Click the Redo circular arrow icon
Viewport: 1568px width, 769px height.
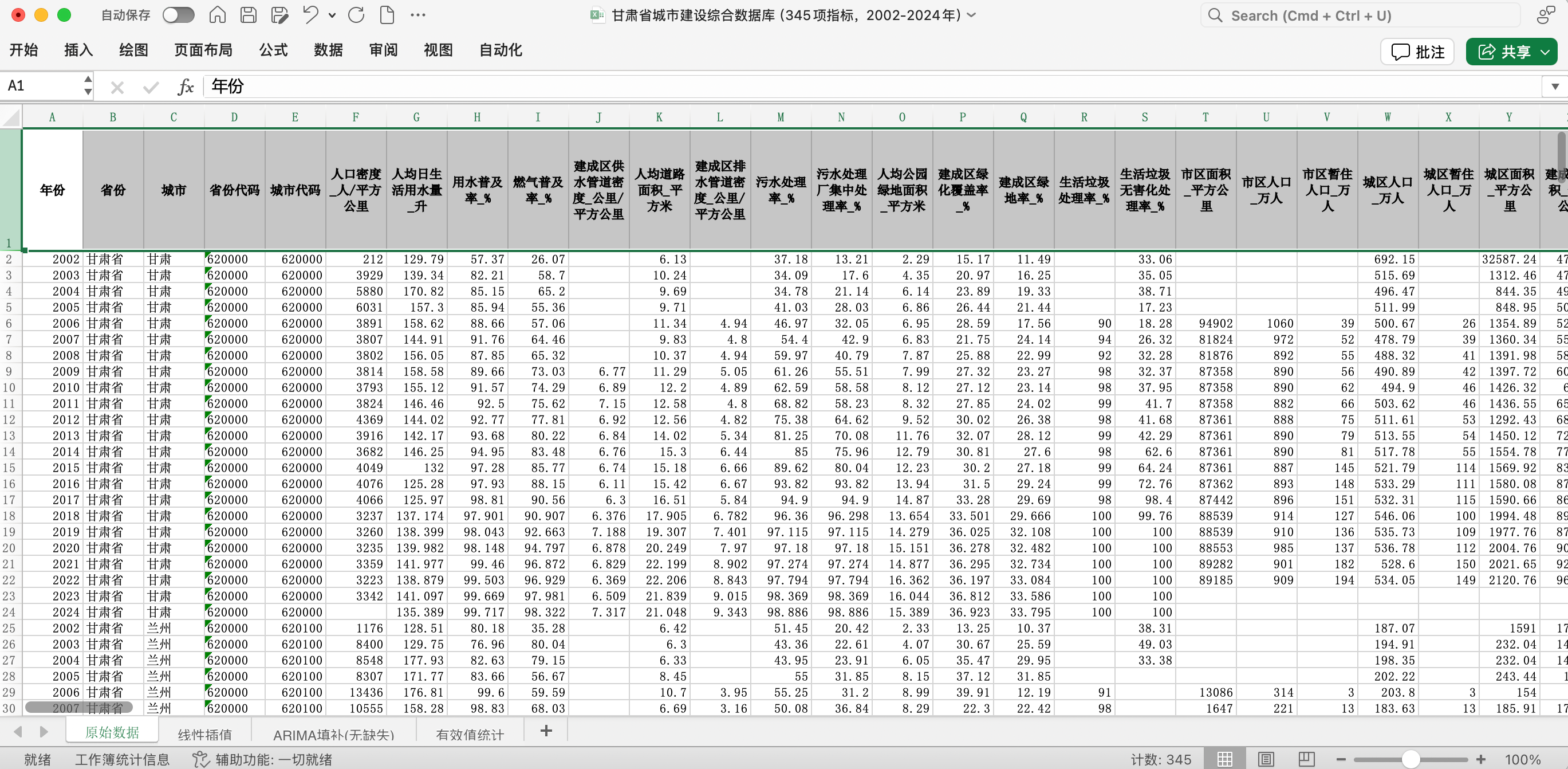(356, 15)
